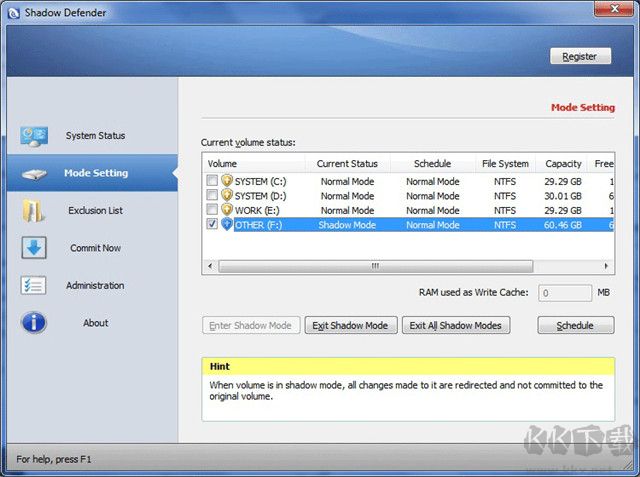Check the SYSTEM (C:) volume checkbox

click(x=212, y=180)
